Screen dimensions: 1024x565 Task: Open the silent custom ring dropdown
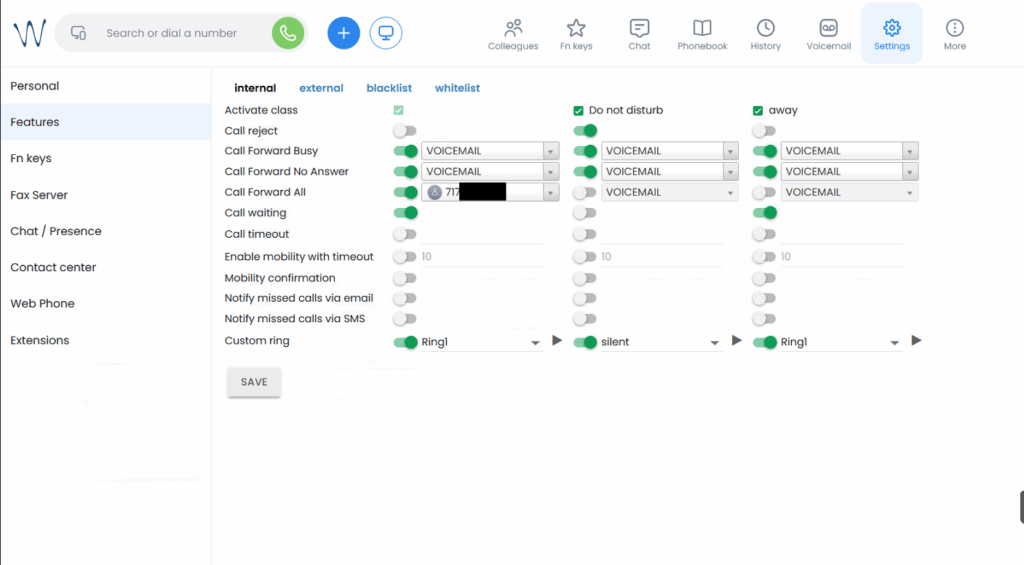pyautogui.click(x=714, y=342)
